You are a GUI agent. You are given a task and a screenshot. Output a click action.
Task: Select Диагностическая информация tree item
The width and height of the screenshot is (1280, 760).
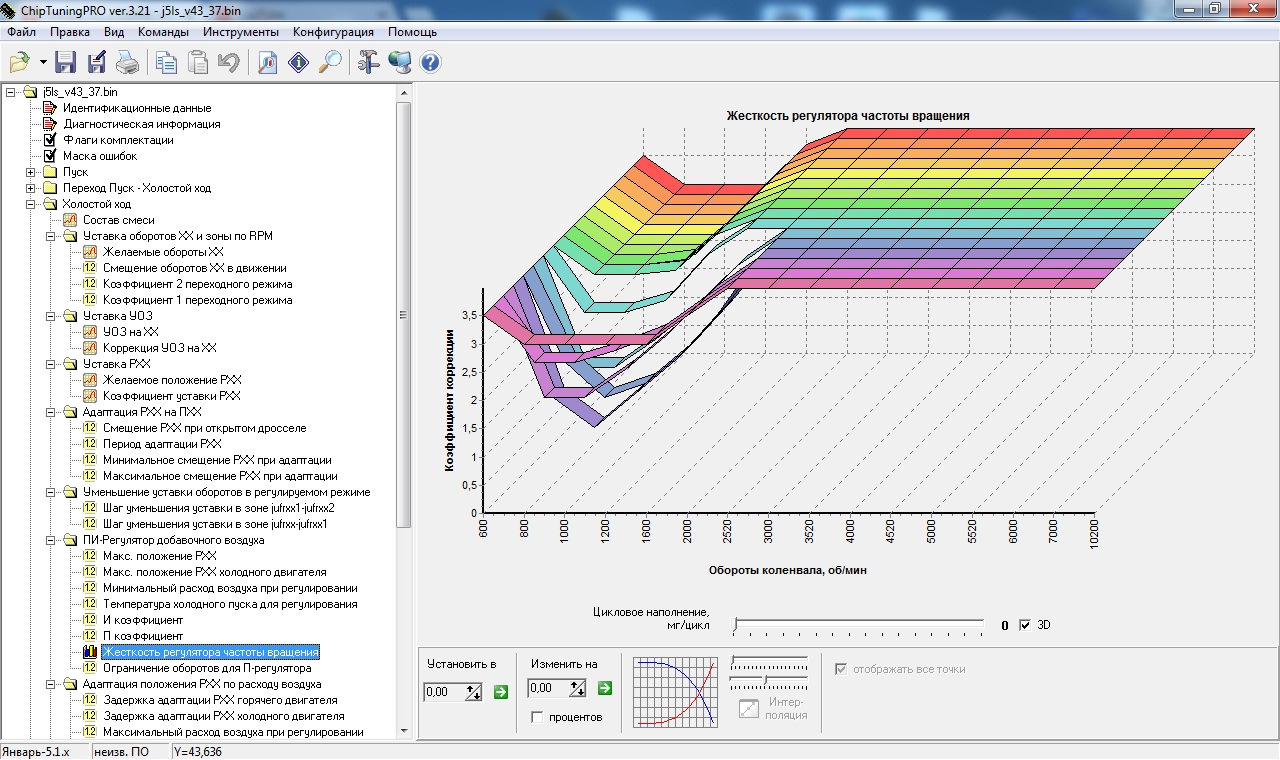141,124
